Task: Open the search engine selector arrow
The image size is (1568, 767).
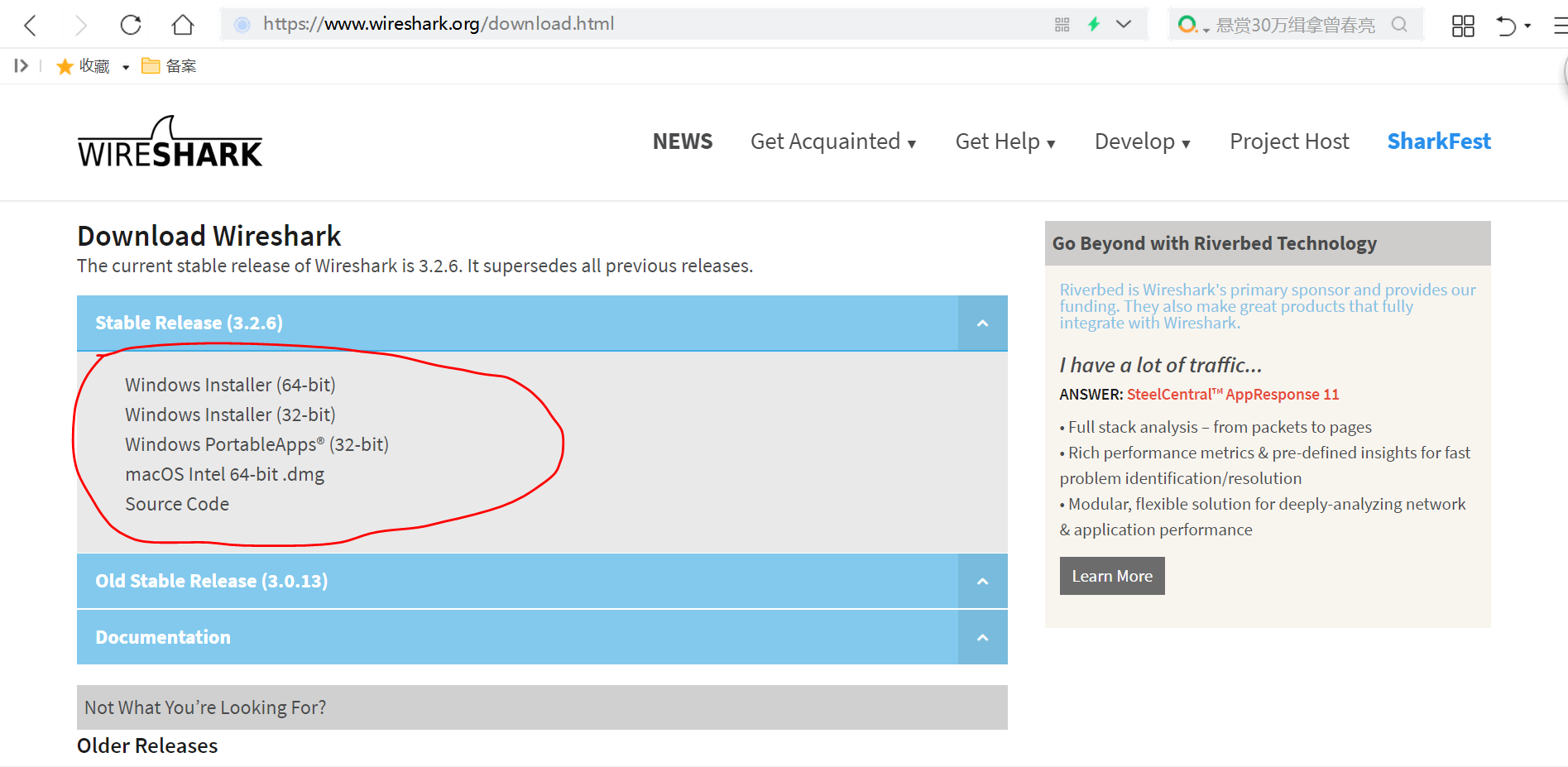Action: (x=1206, y=30)
